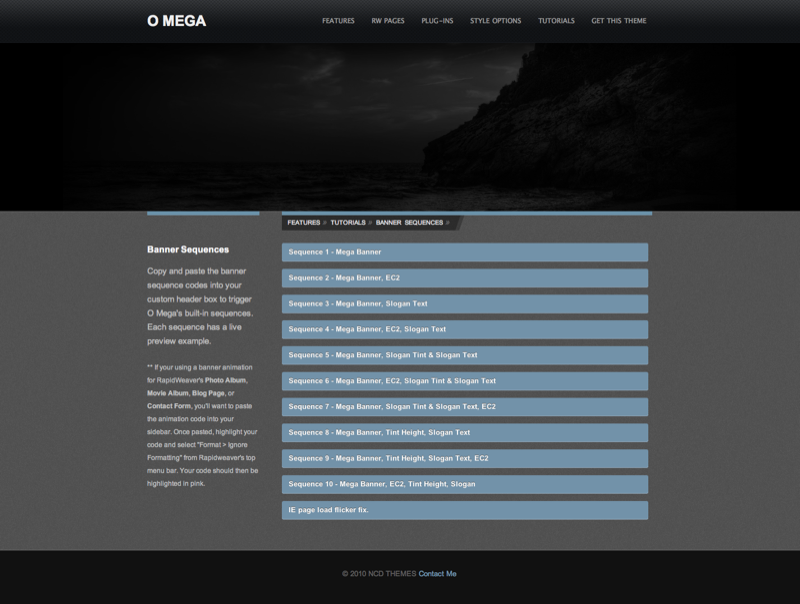Click the O MEGA site logo

176,21
